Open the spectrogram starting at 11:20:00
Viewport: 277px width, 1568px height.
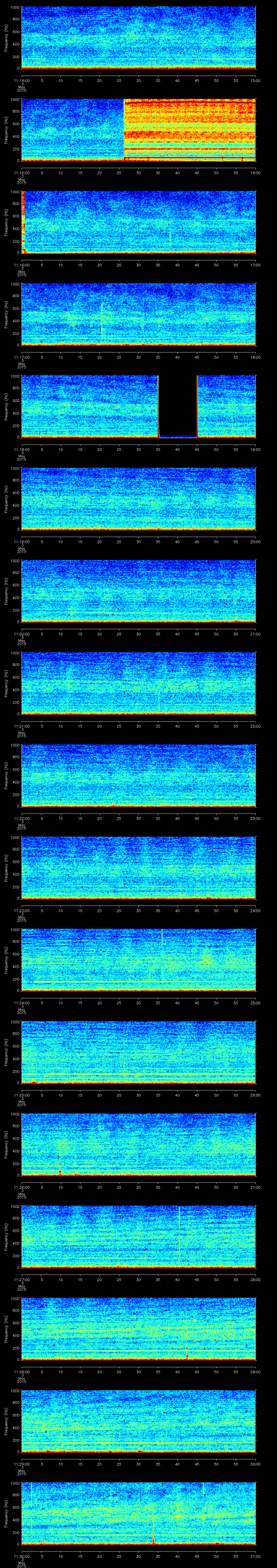point(138,592)
